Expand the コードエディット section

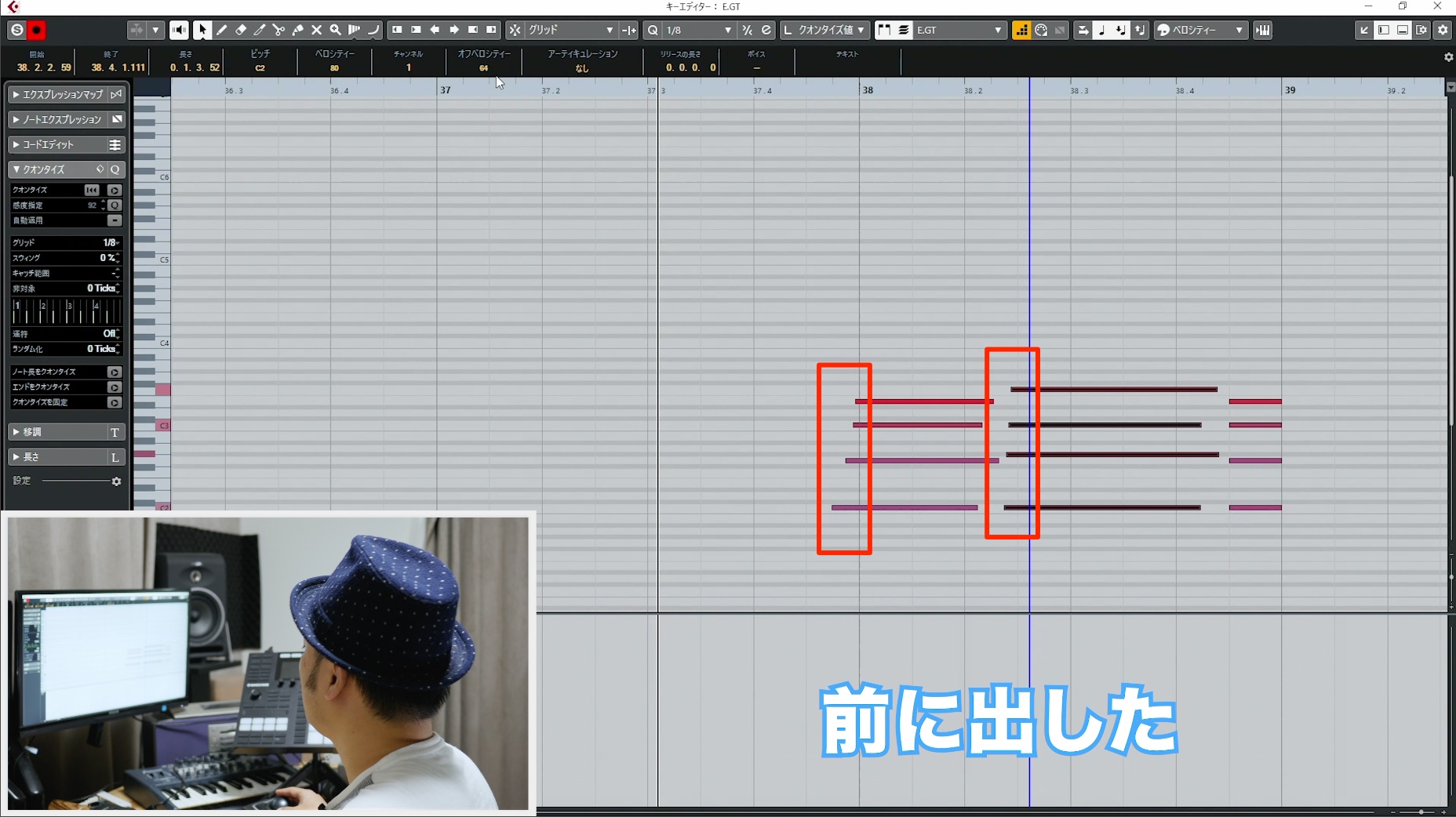pyautogui.click(x=66, y=144)
